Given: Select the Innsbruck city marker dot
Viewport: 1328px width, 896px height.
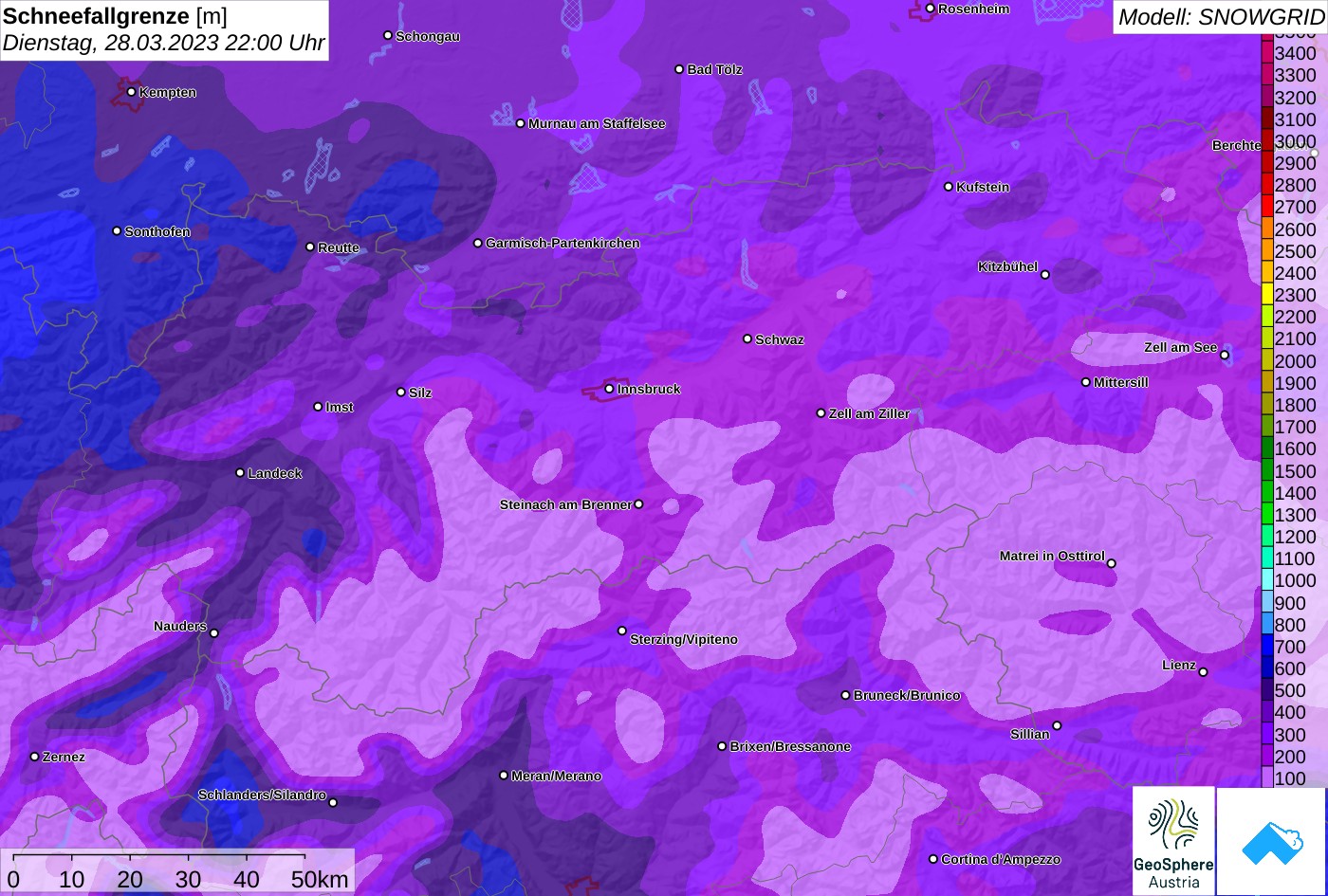Looking at the screenshot, I should [609, 389].
